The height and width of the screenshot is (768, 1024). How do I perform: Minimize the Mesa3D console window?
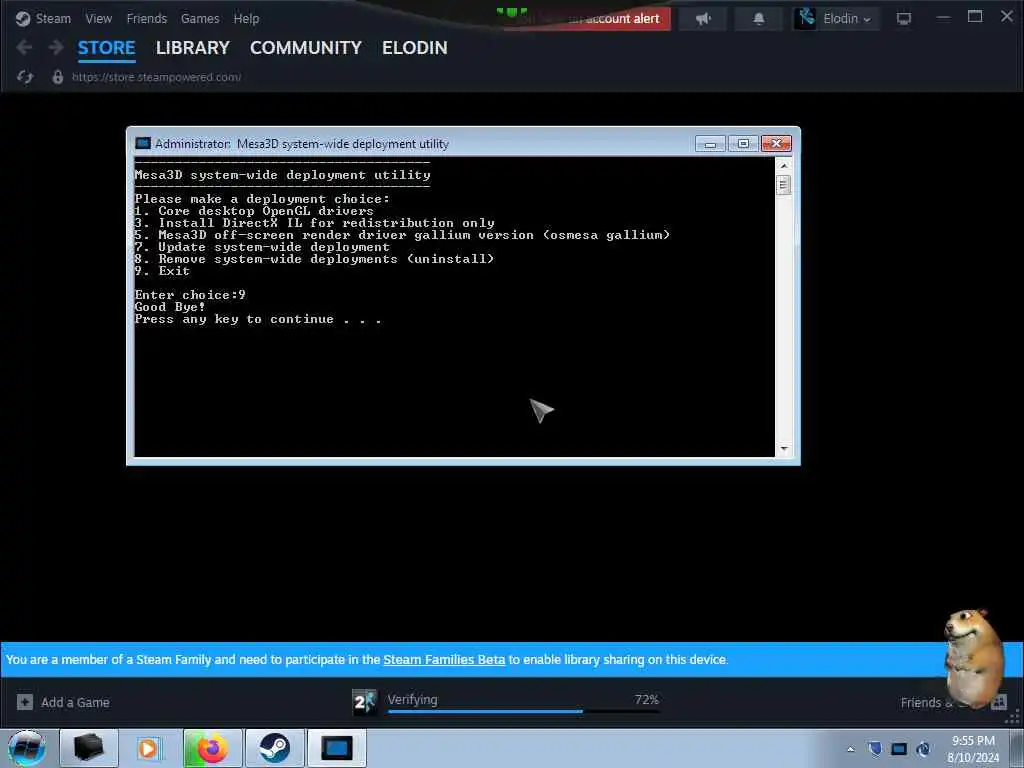pyautogui.click(x=710, y=144)
